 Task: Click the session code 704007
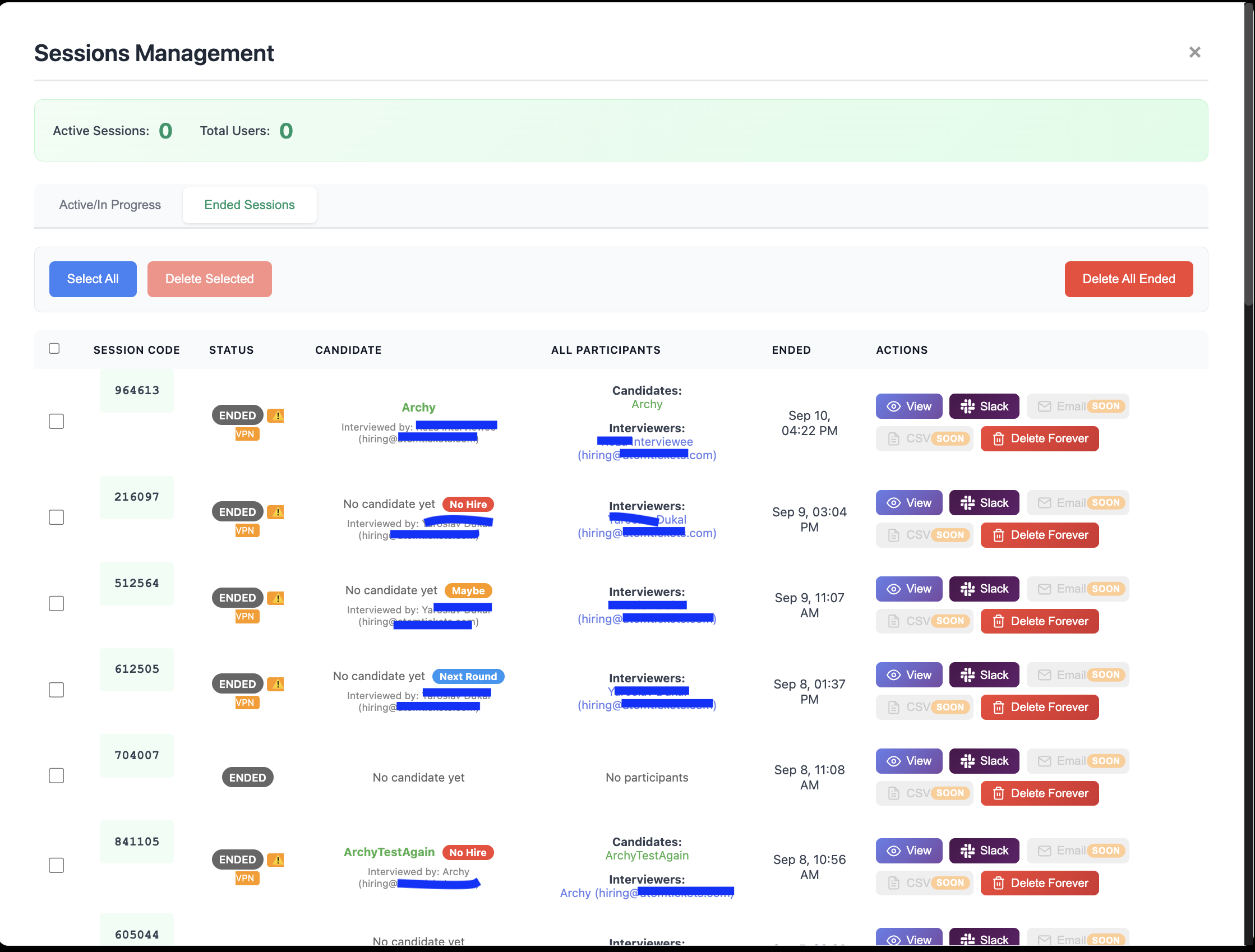point(137,755)
